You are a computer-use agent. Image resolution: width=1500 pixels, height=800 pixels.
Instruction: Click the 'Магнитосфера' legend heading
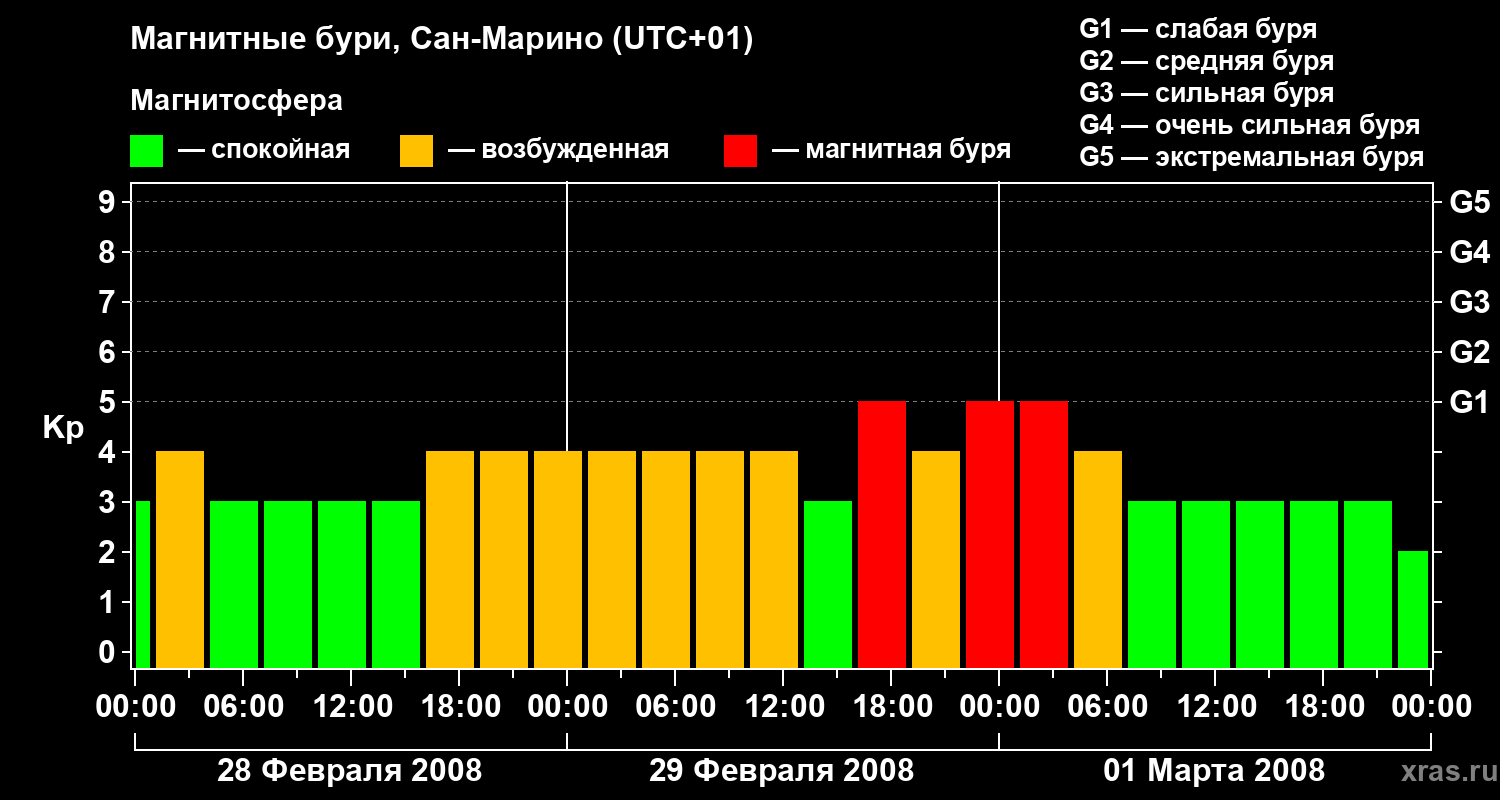[237, 100]
